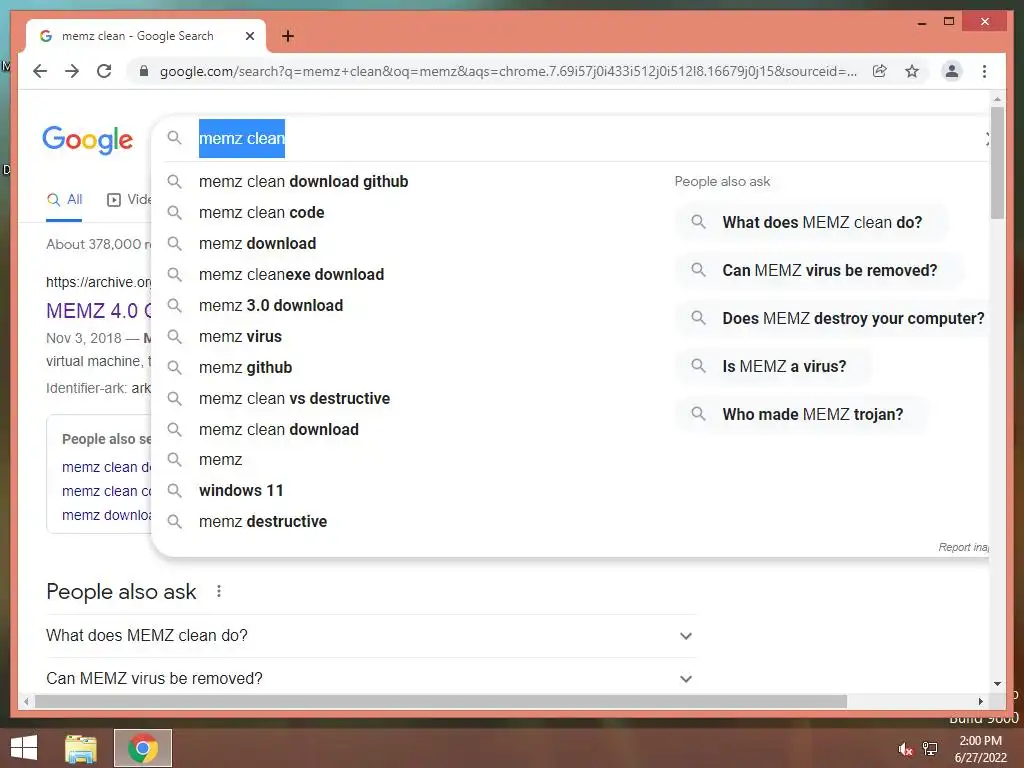Reload the Google search page

coord(104,71)
